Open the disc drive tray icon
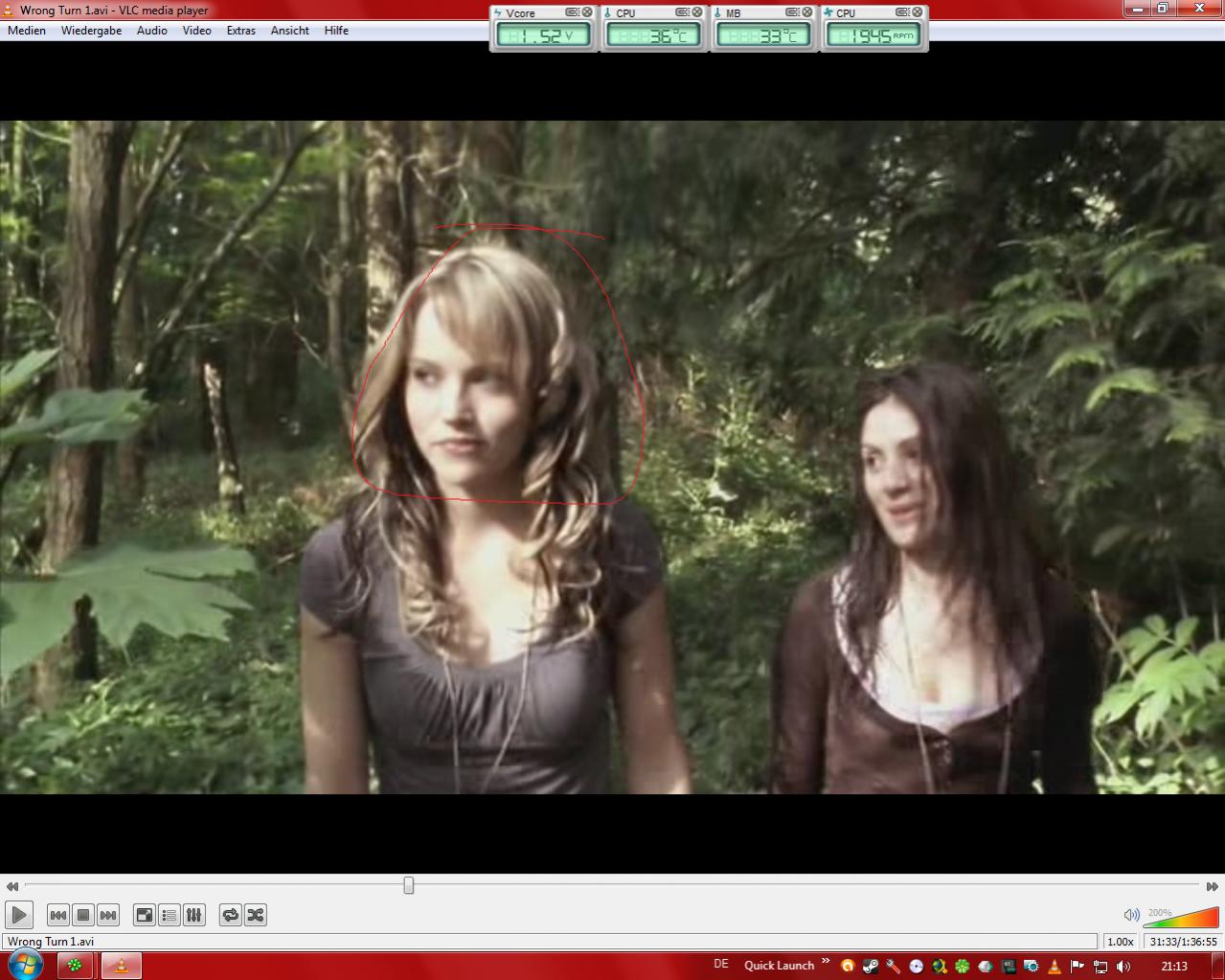 (917, 966)
